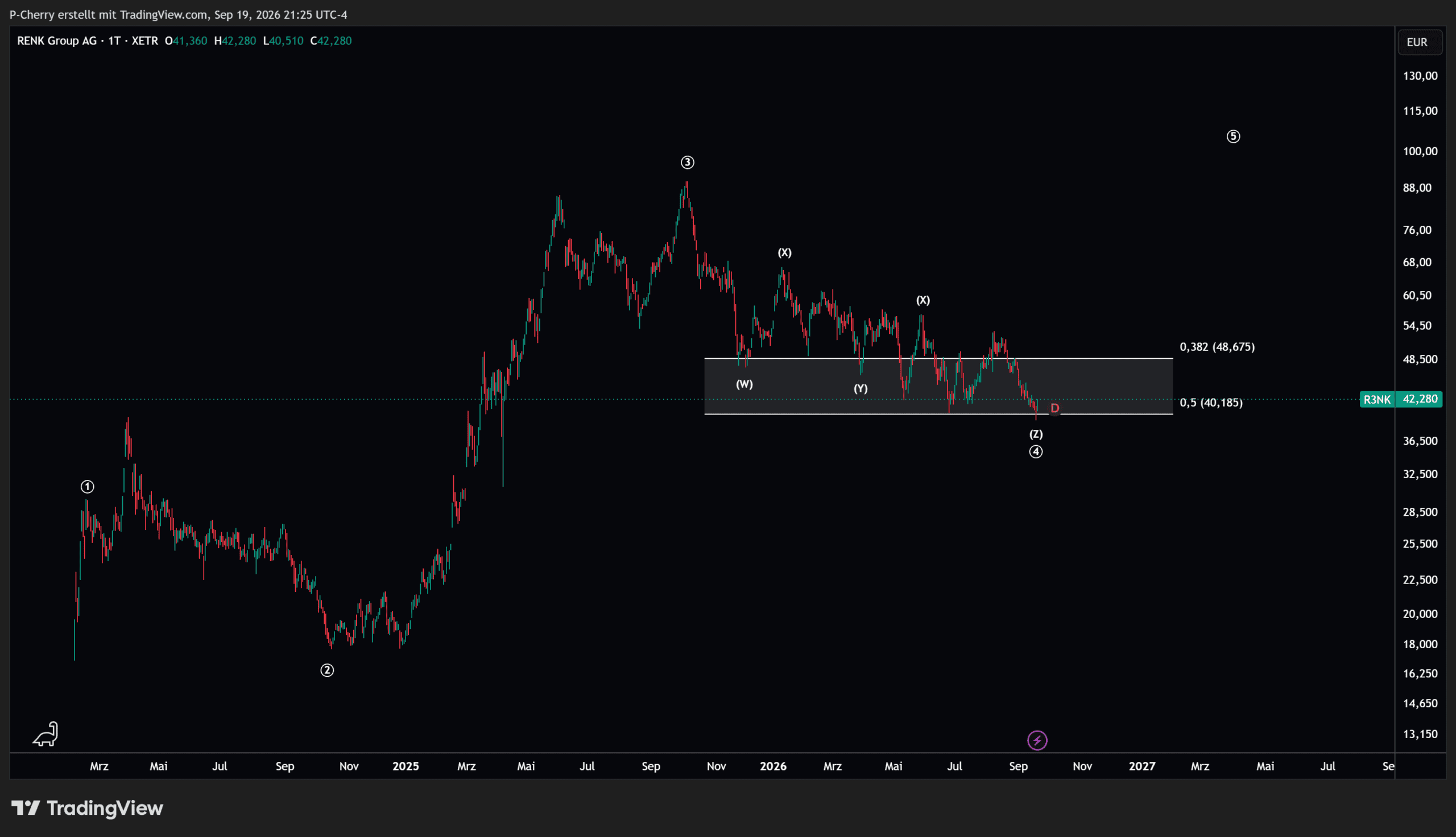Click the dinosaur logo icon on chart
The height and width of the screenshot is (837, 1456).
pyautogui.click(x=45, y=734)
